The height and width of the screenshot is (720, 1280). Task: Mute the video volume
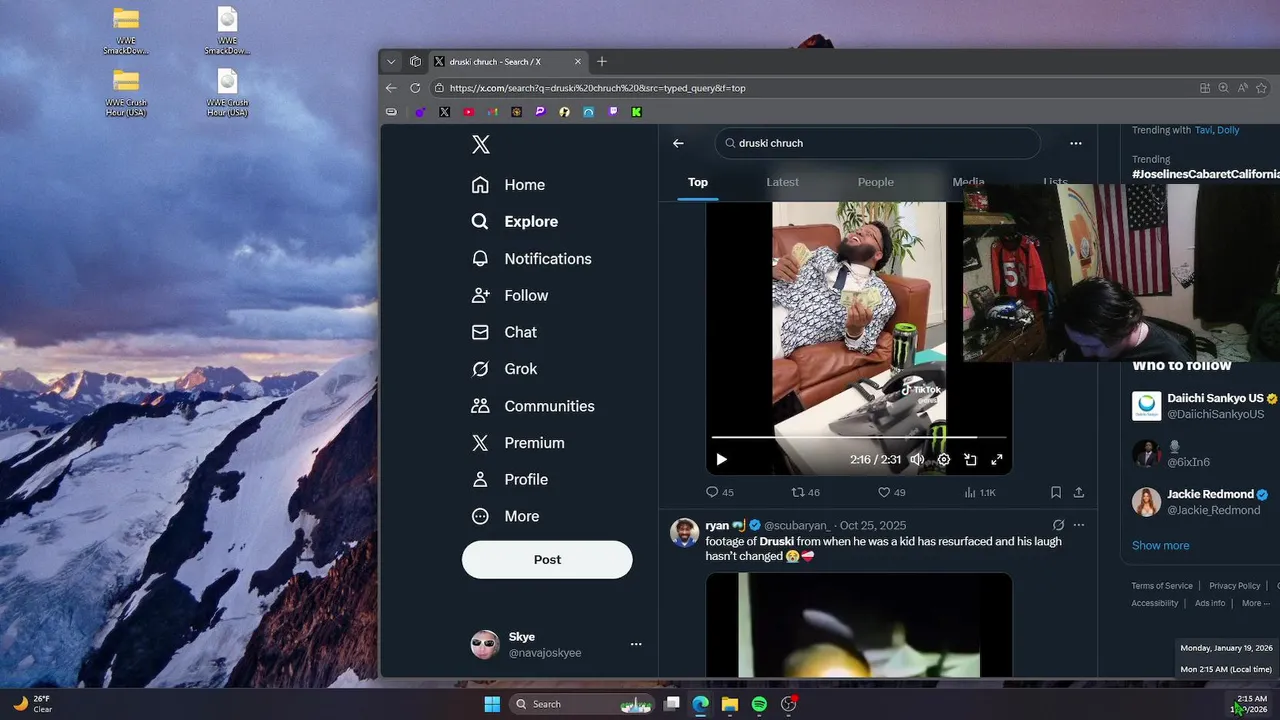coord(917,460)
